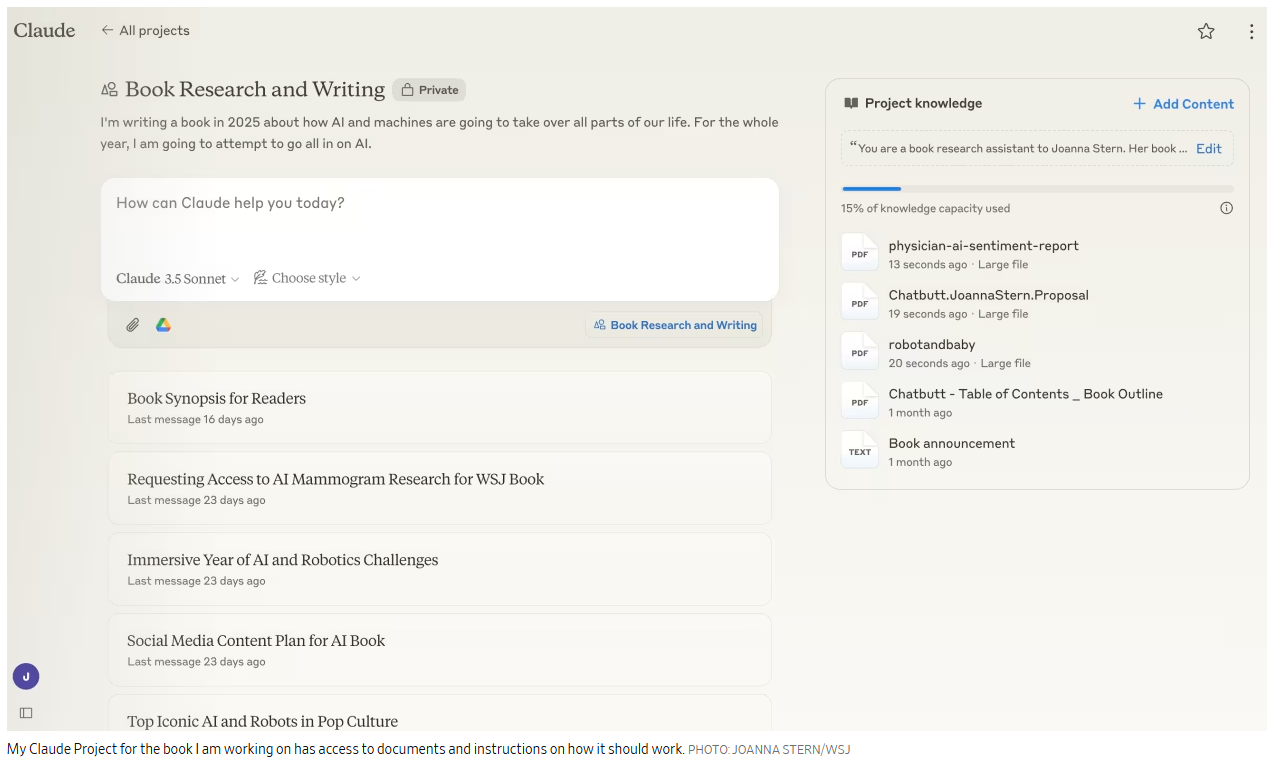
Task: Click the Private lock badge
Action: click(429, 90)
